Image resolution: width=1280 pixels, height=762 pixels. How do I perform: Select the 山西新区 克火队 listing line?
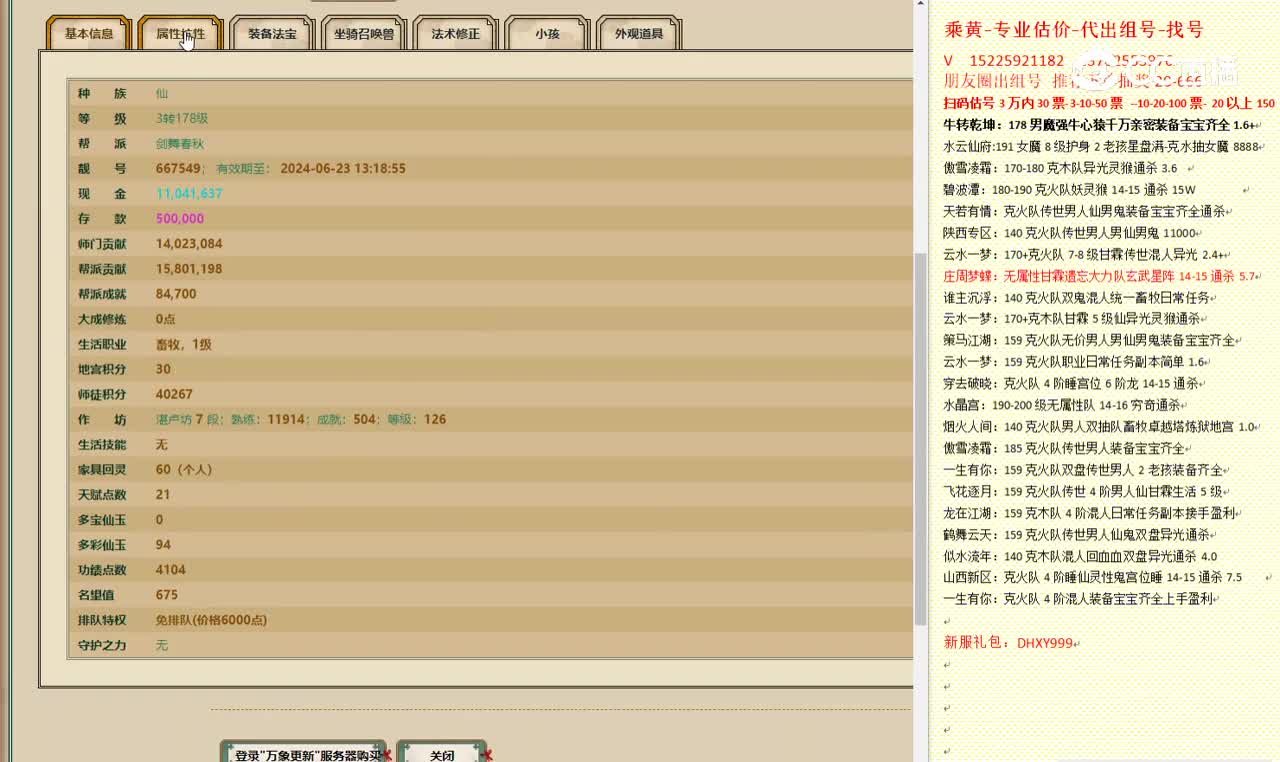click(1093, 578)
